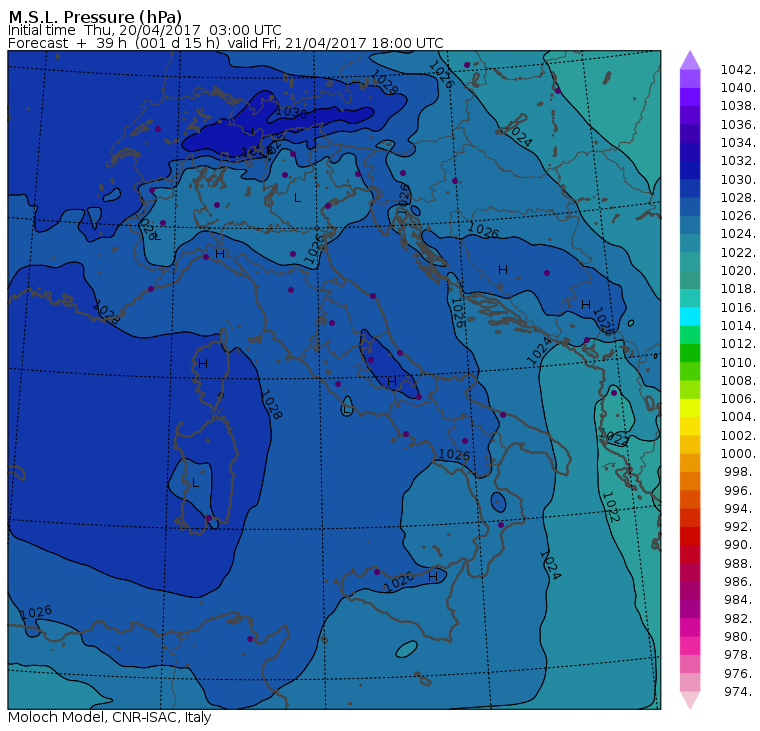Select the "996." legend value
This screenshot has width=760, height=731.
(740, 491)
